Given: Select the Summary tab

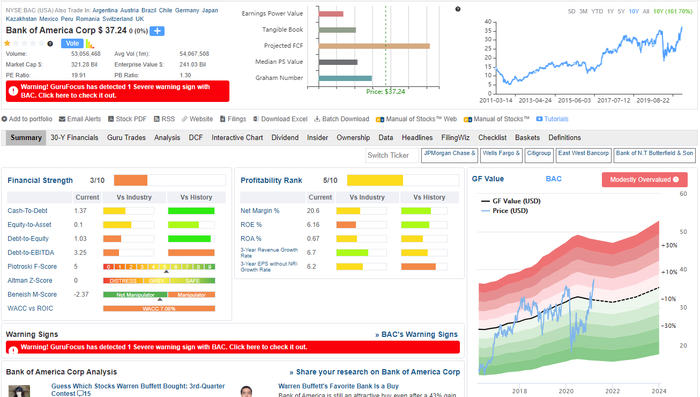Looking at the screenshot, I should pos(26,138).
